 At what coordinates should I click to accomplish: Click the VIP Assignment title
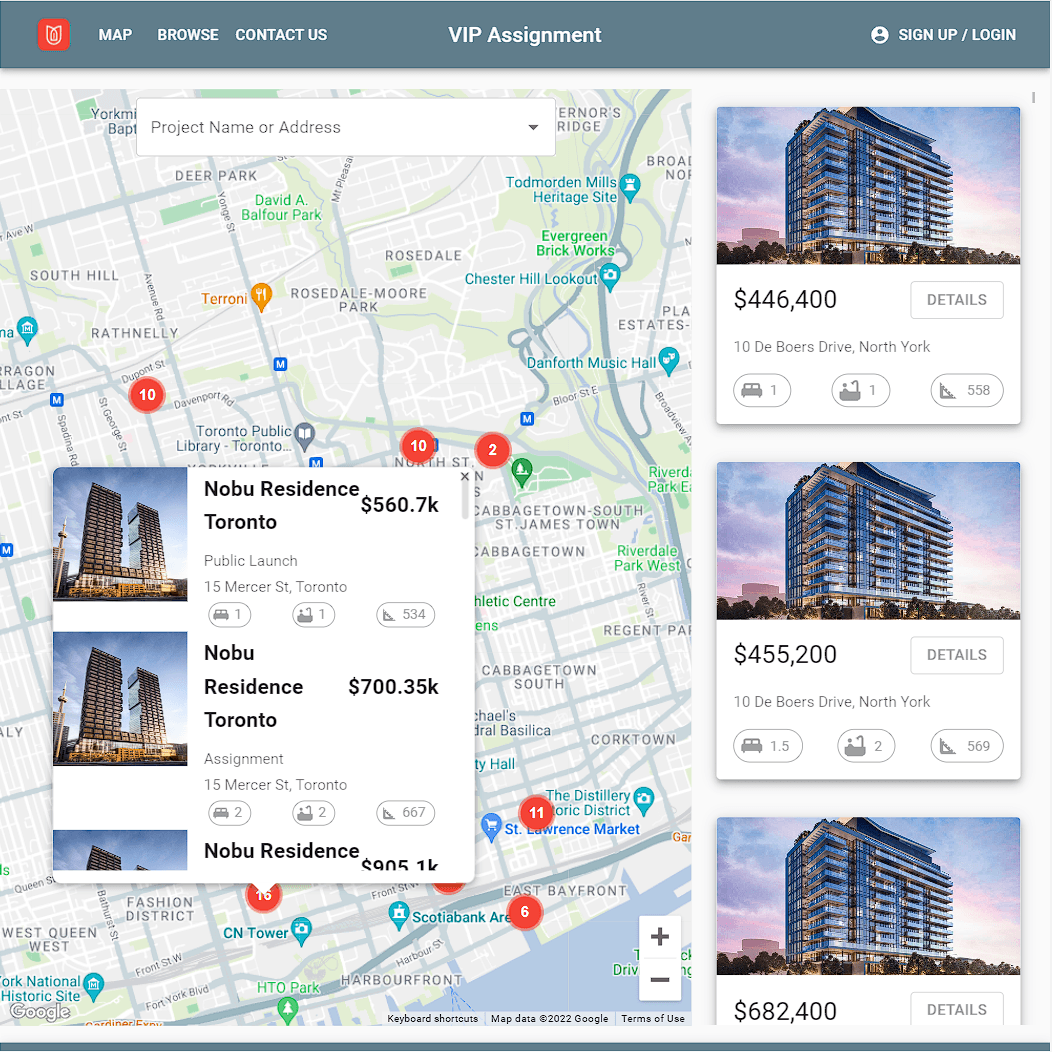click(525, 35)
